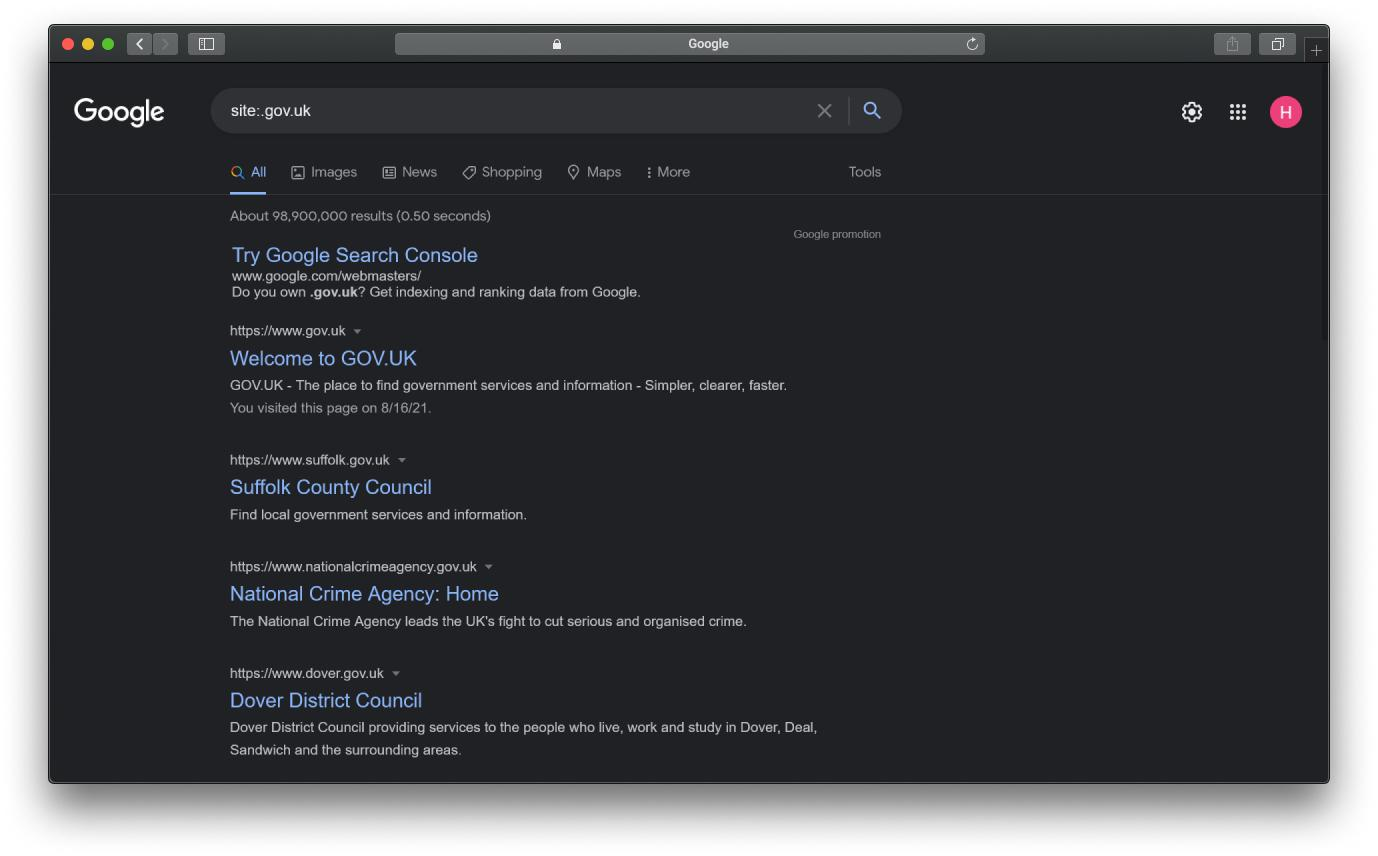Viewport: 1378px width, 856px height.
Task: Click the https://www.dover.gov.uk URL text
Action: click(x=307, y=673)
